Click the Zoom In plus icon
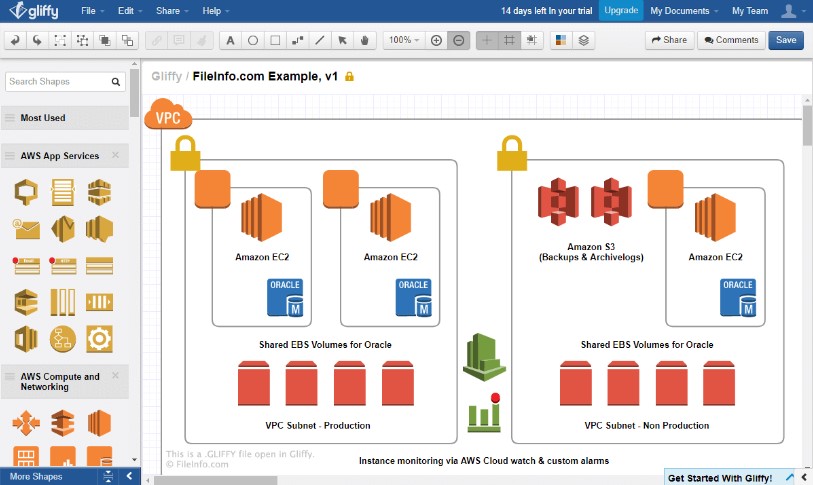This screenshot has height=485, width=813. 437,40
